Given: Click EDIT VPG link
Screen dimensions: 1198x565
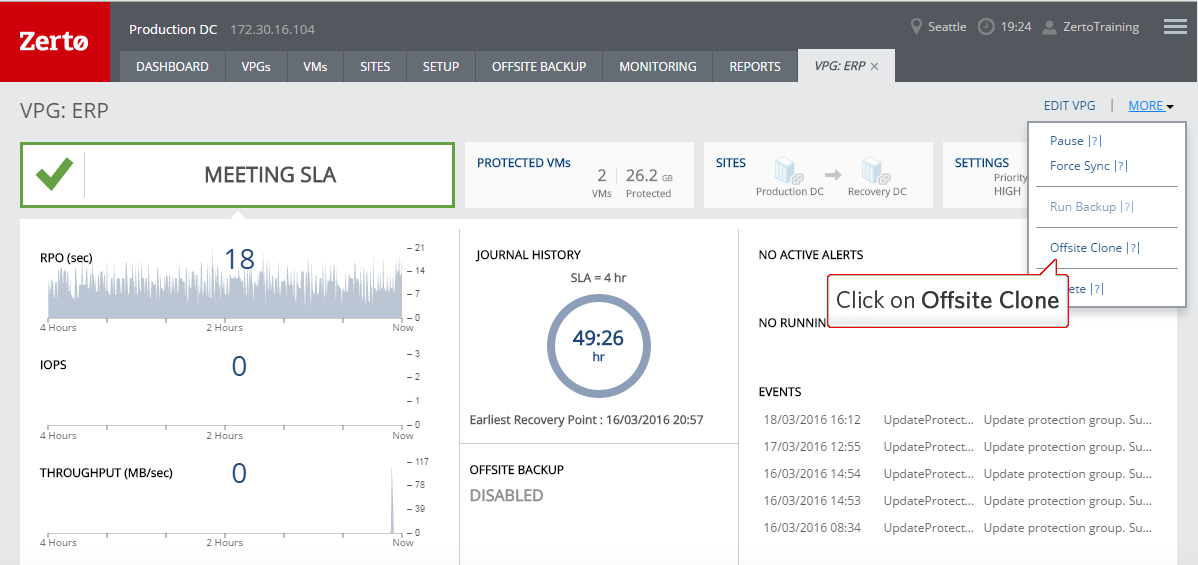Looking at the screenshot, I should (1070, 106).
